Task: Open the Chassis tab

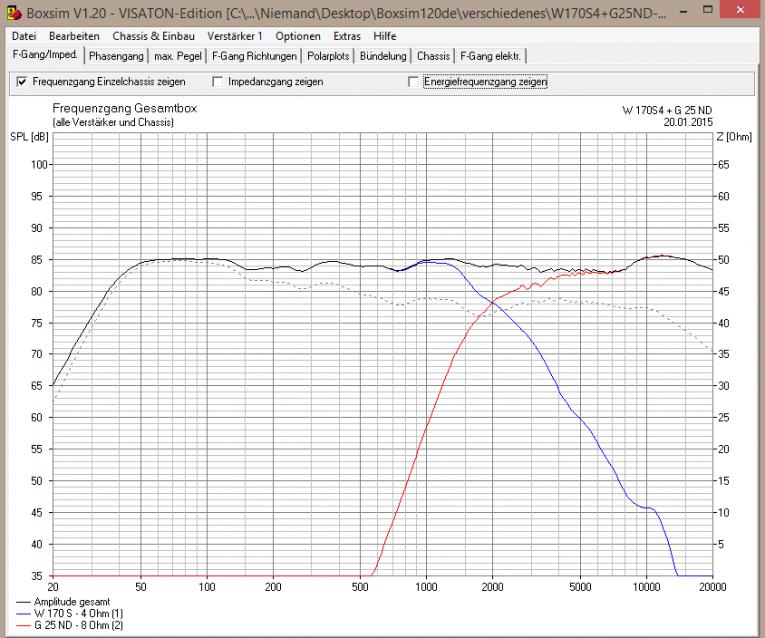Action: [433, 56]
